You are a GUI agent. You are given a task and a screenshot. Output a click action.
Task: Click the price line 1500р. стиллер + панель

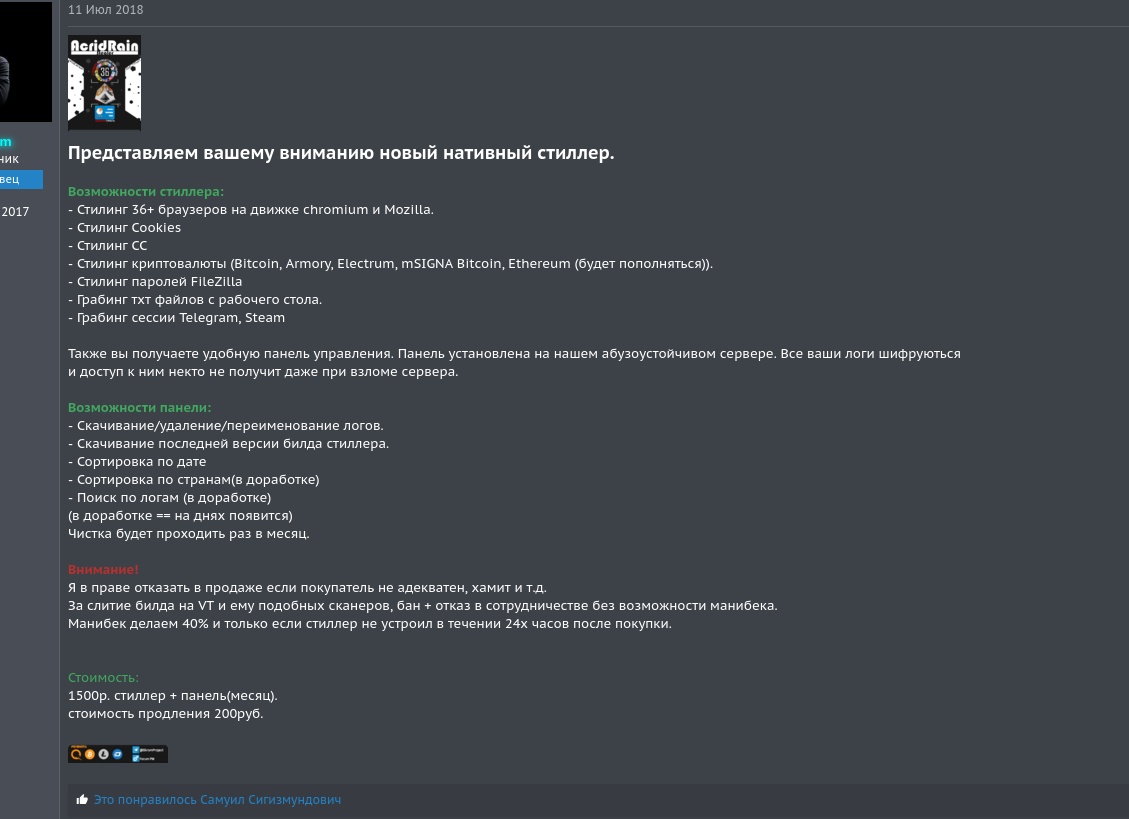(x=172, y=696)
